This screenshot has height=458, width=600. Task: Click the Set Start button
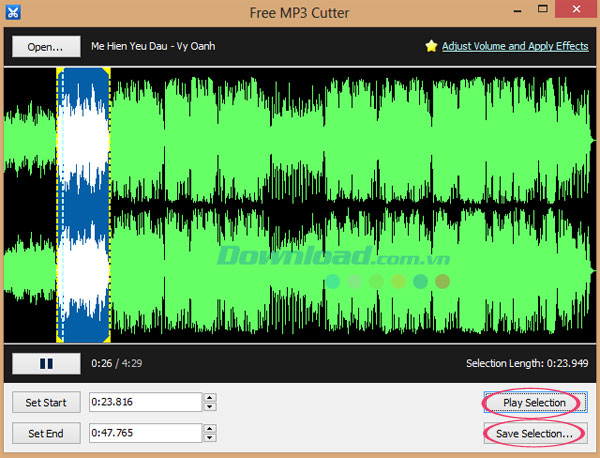(x=46, y=403)
